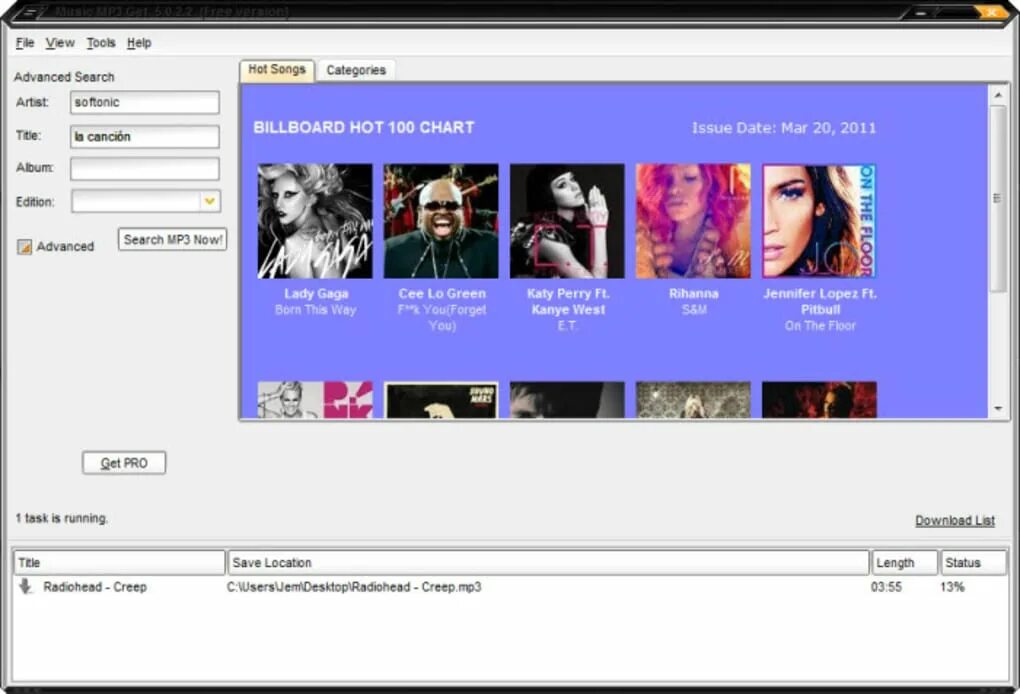This screenshot has width=1020, height=694.
Task: Click the 13% status value
Action: tap(952, 587)
